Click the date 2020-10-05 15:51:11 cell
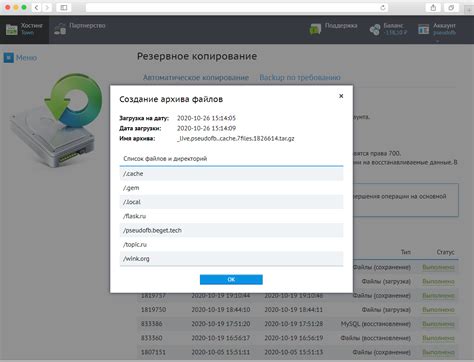Screen dimensions: 474x362 point(221,352)
